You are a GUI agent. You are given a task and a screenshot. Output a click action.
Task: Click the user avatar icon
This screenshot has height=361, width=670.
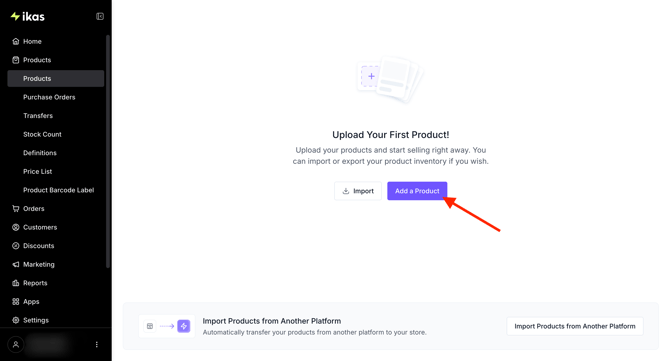point(16,344)
